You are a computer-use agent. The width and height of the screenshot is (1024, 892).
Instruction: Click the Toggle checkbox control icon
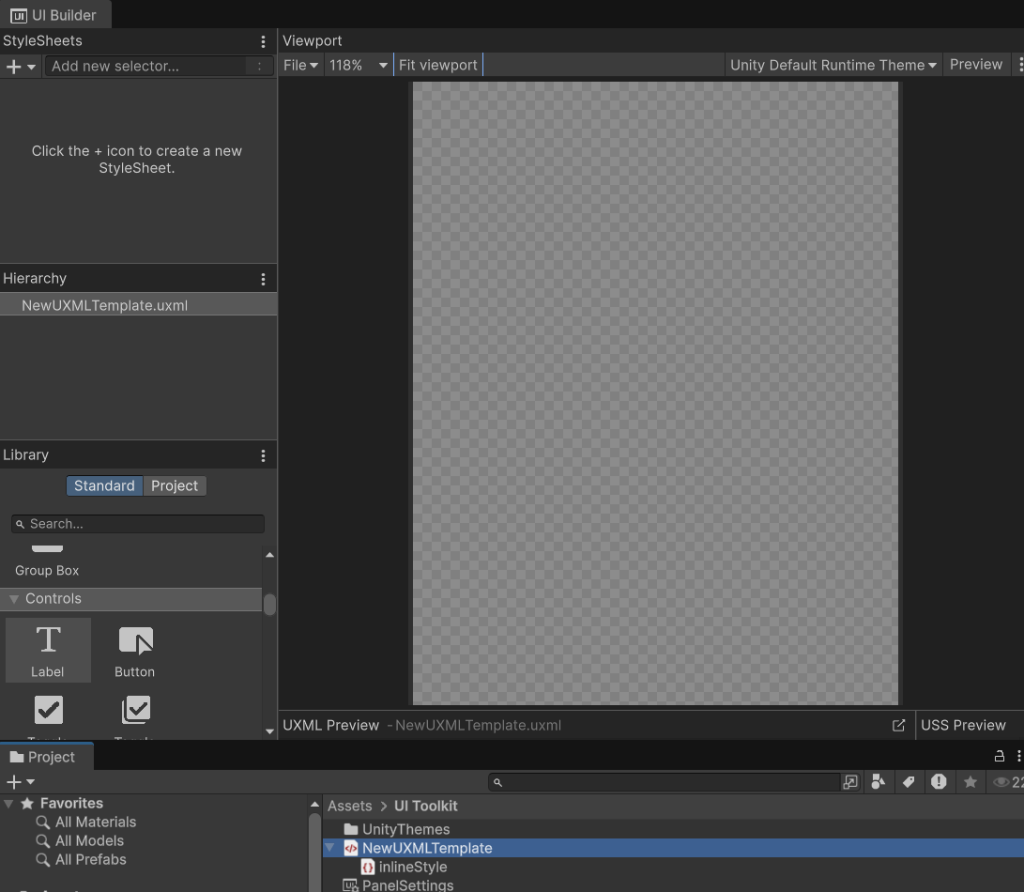pyautogui.click(x=48, y=711)
